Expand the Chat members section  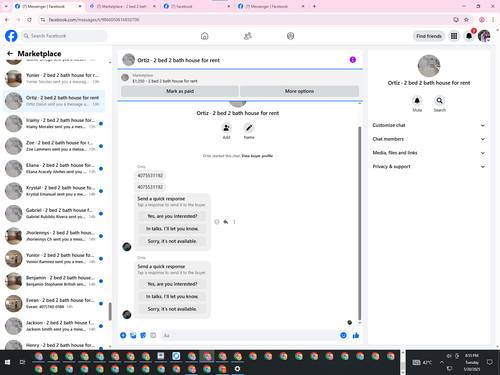(429, 139)
